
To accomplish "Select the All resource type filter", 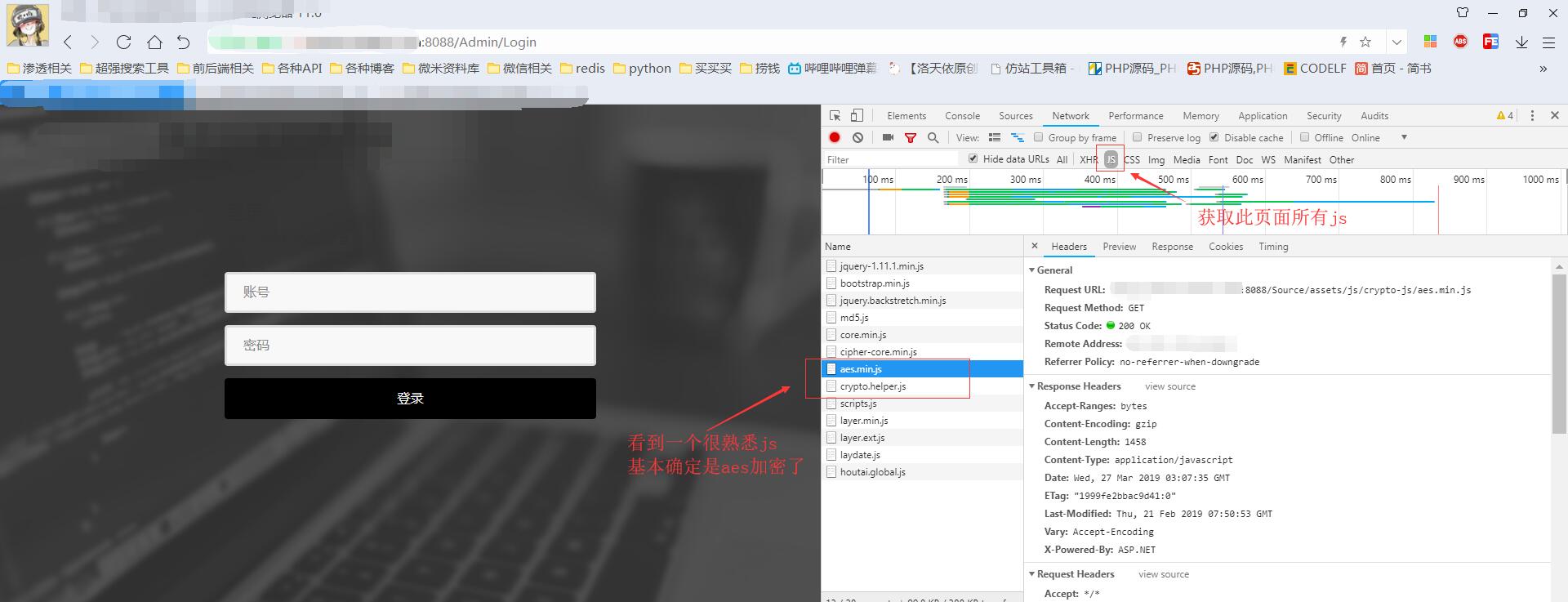I will click(x=1062, y=159).
